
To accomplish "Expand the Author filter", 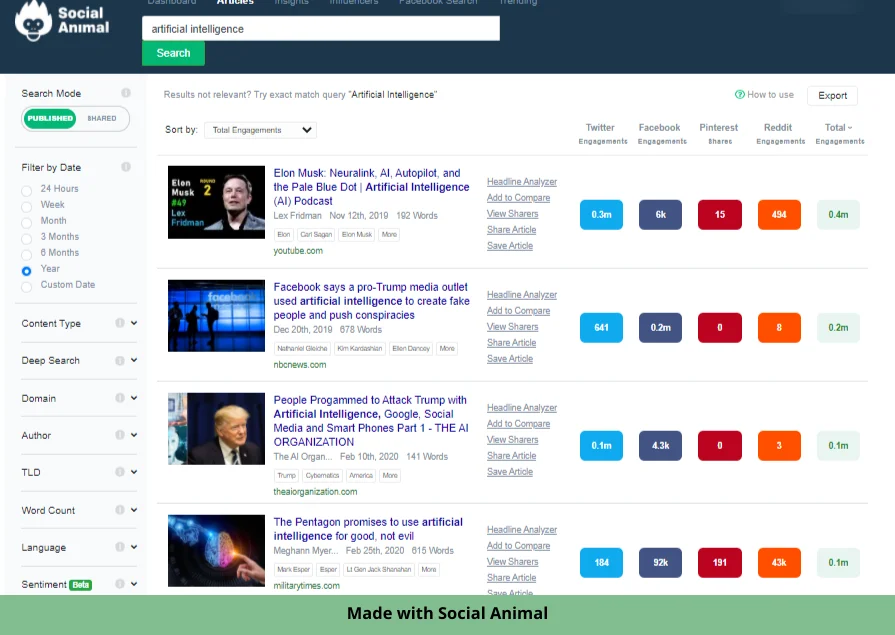I will 134,435.
